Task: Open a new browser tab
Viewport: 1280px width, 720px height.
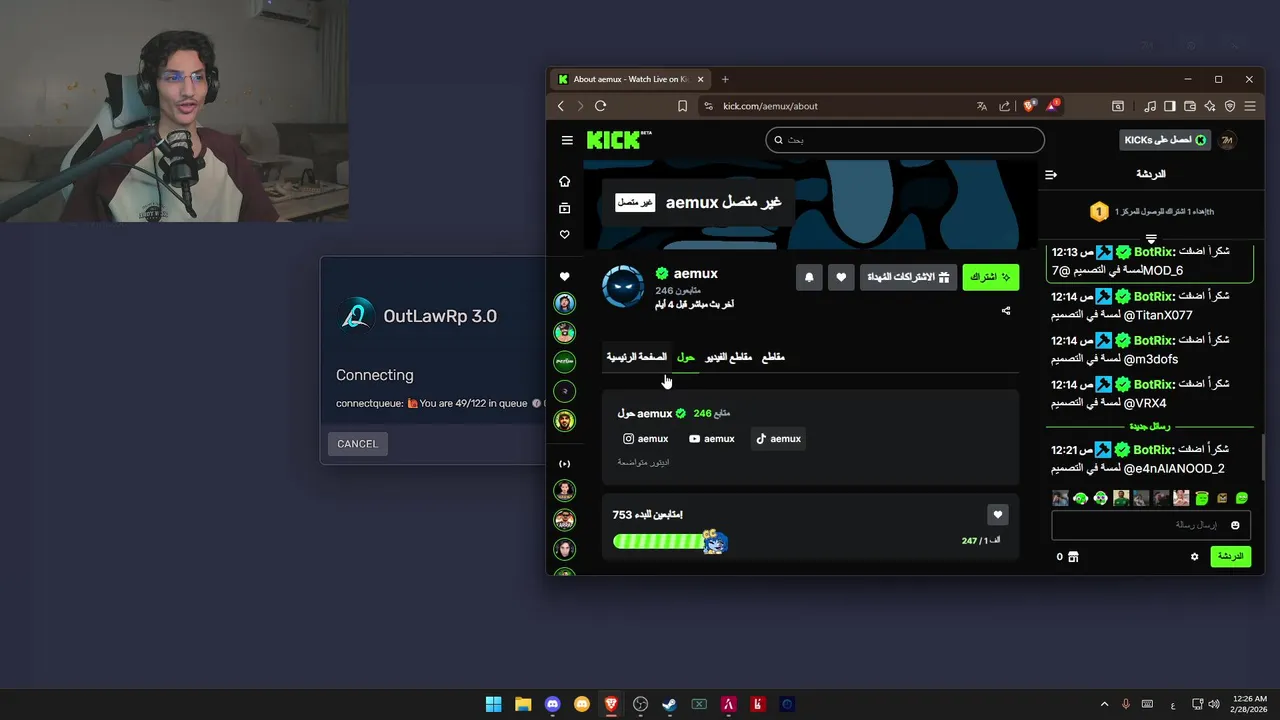Action: pyautogui.click(x=725, y=79)
